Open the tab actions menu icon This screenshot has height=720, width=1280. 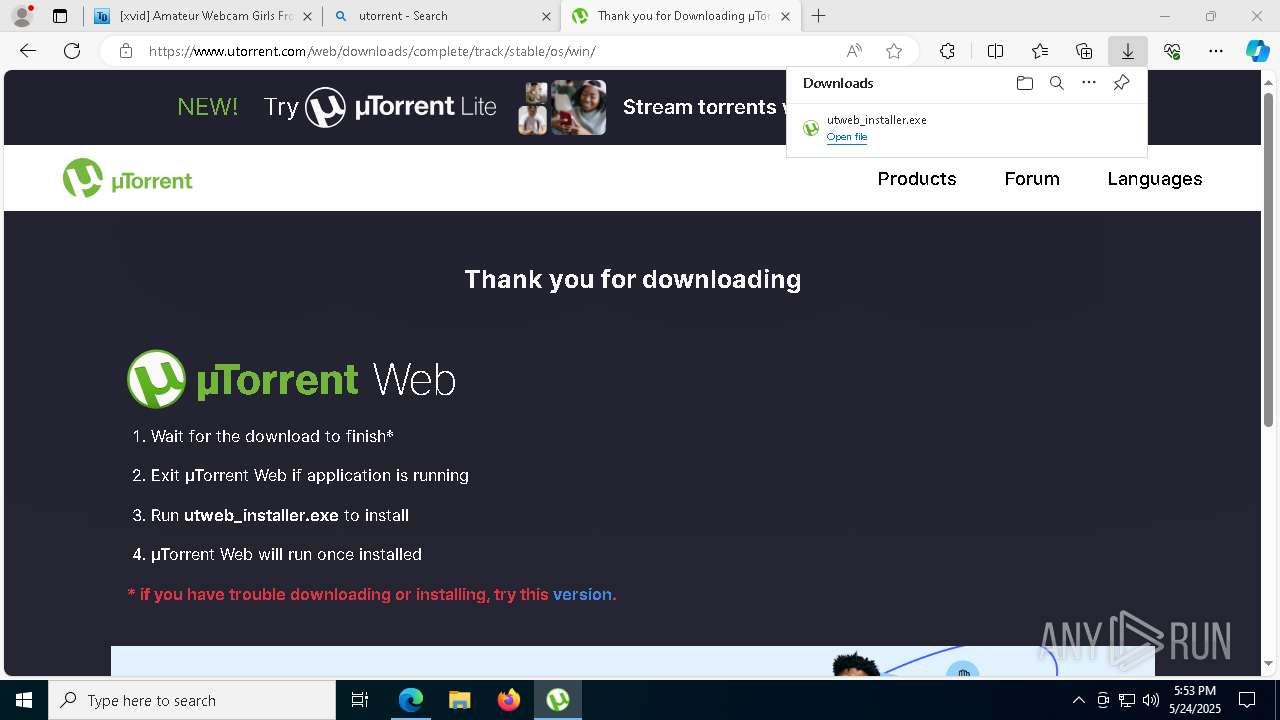tap(60, 16)
